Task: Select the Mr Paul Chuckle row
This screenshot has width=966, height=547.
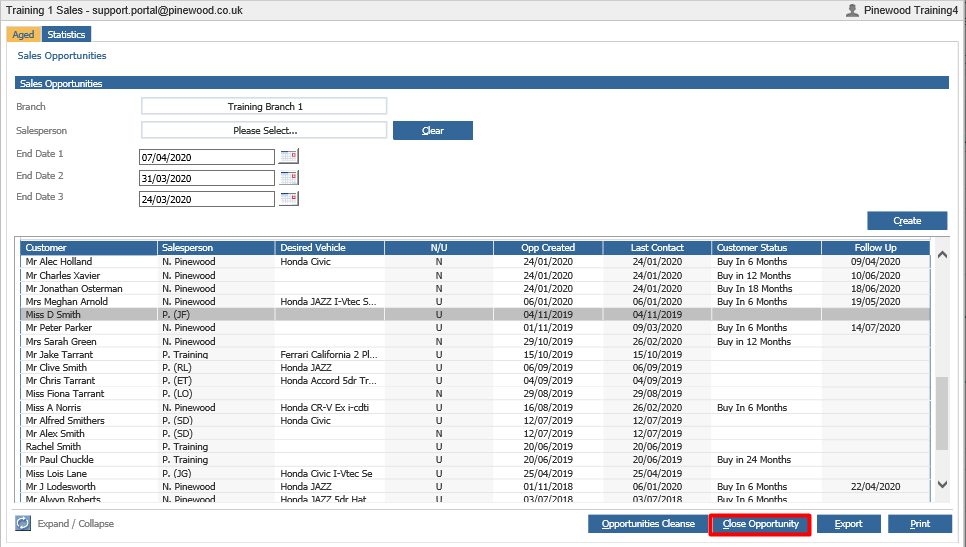Action: (x=475, y=460)
